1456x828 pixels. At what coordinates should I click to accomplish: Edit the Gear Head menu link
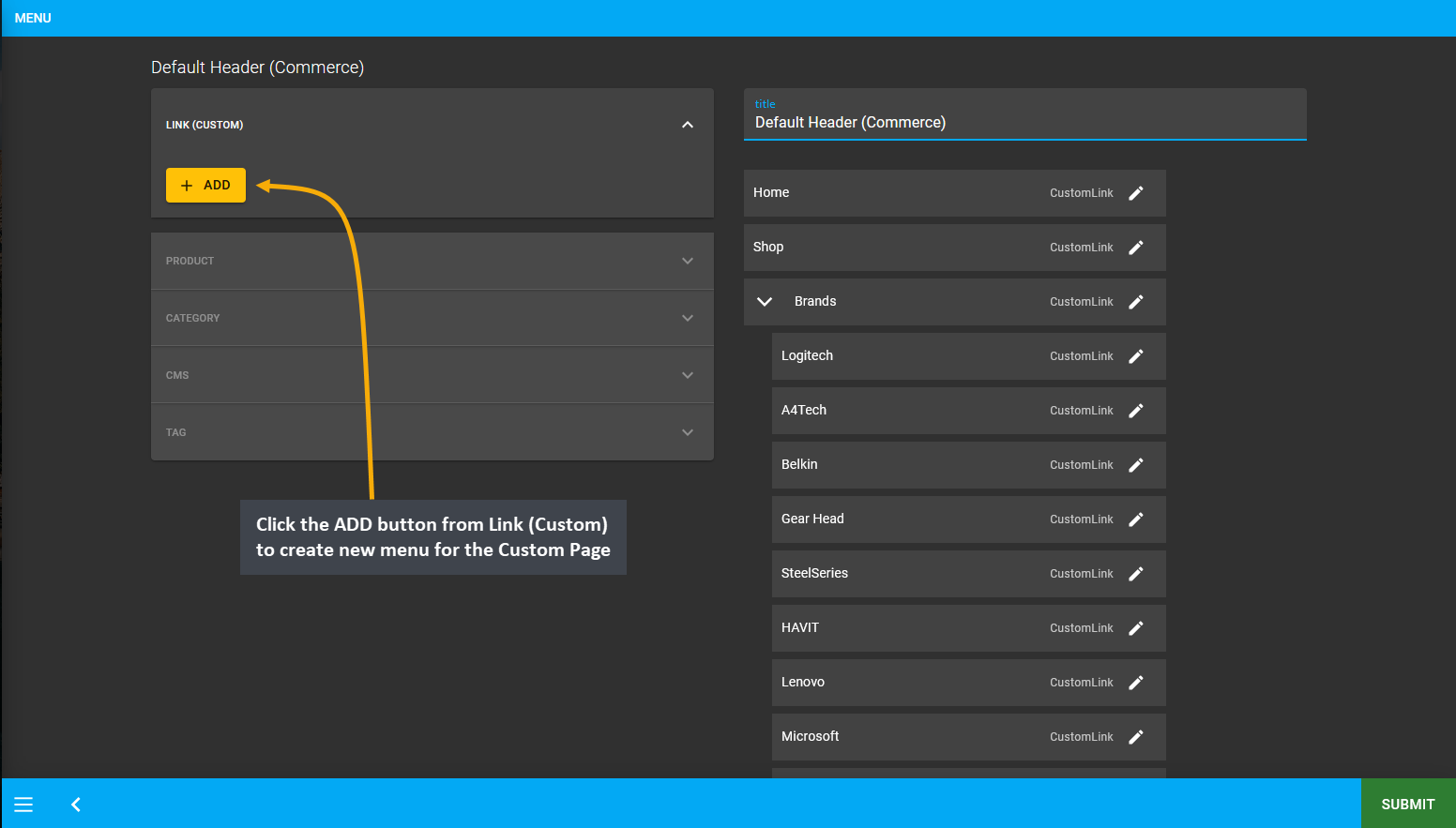[x=1136, y=519]
